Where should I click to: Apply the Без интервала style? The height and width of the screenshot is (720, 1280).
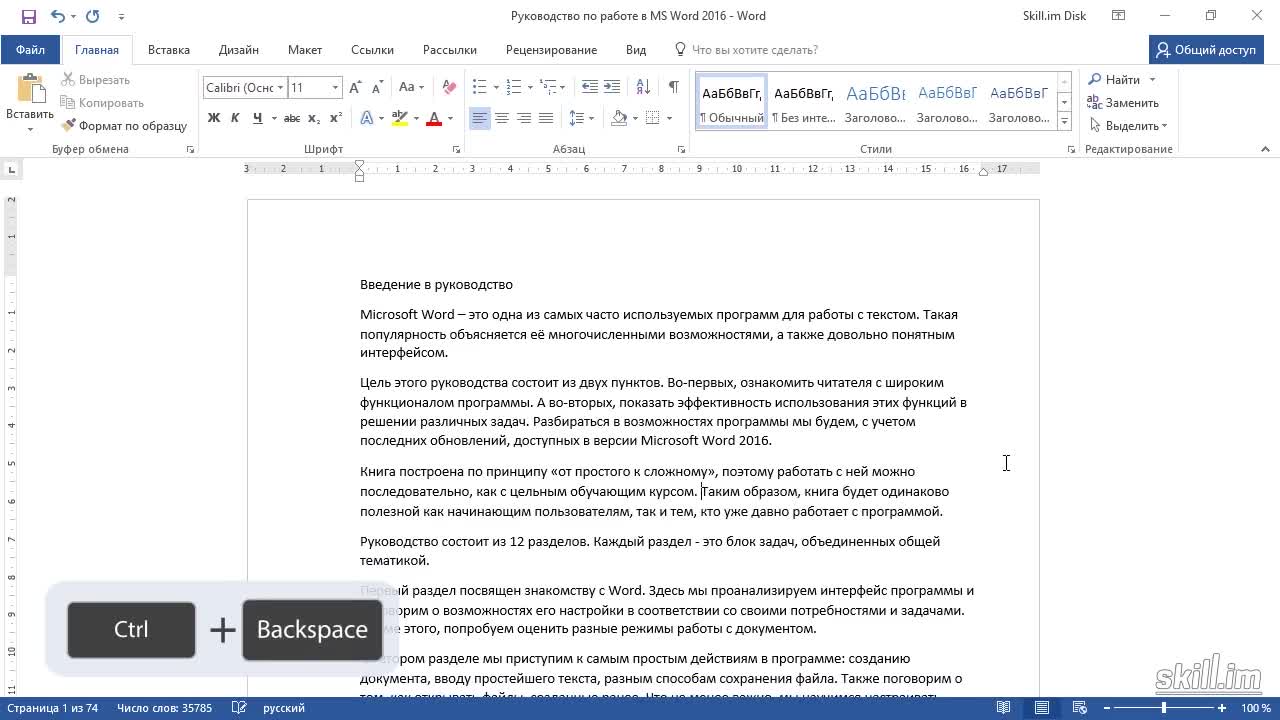tap(804, 101)
